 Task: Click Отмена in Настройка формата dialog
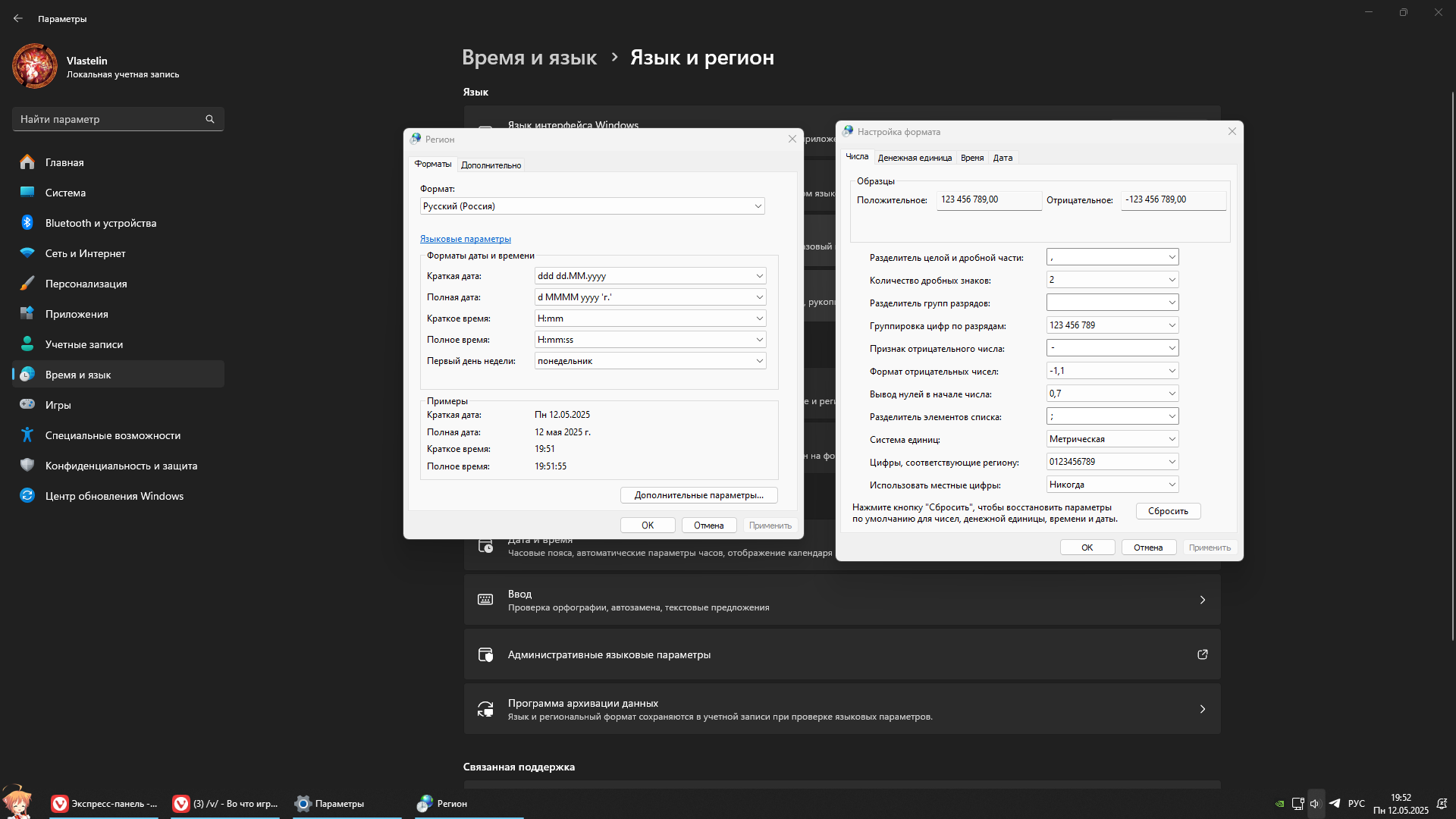coord(1148,548)
